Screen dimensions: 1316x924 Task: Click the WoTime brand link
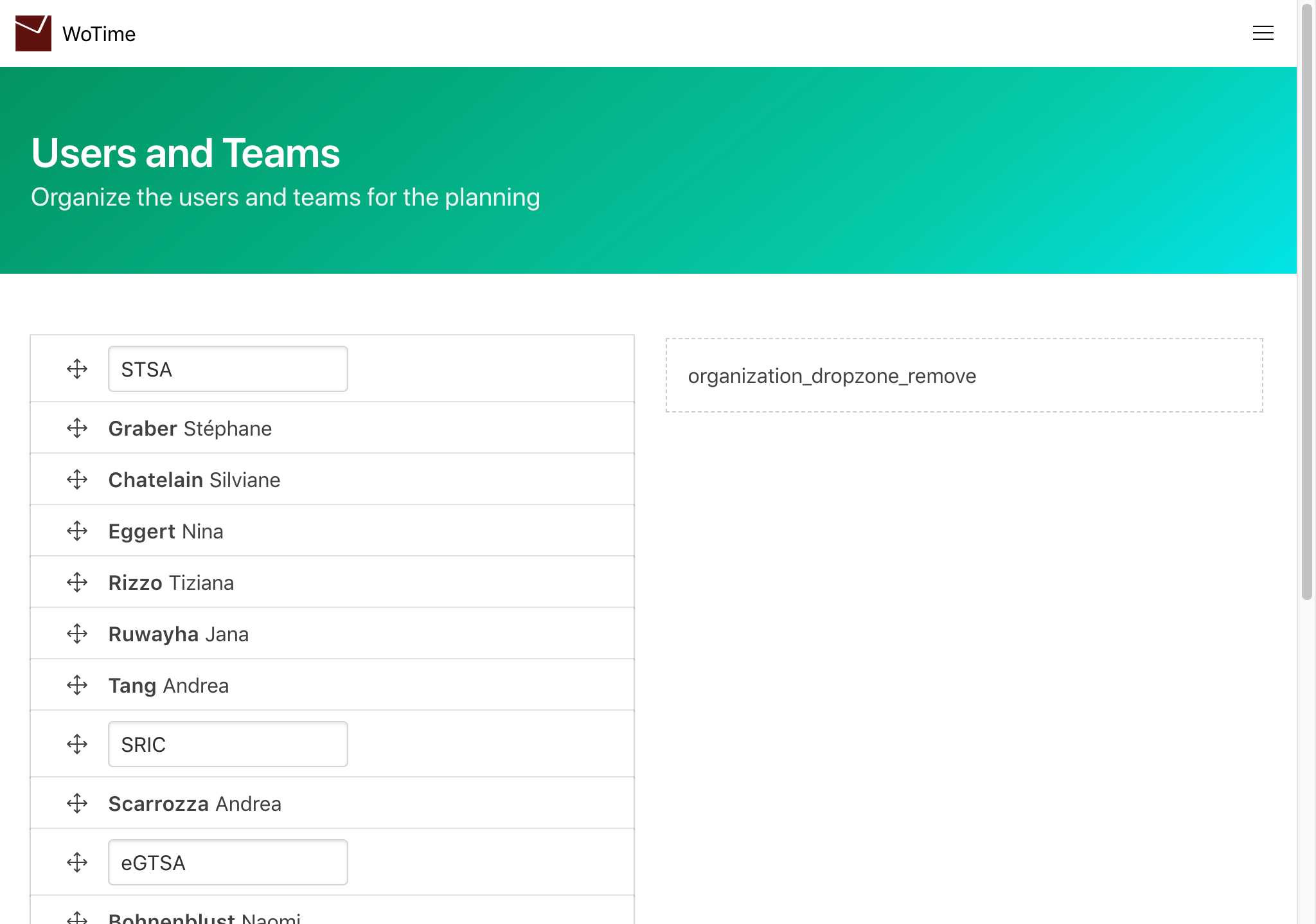tap(99, 34)
